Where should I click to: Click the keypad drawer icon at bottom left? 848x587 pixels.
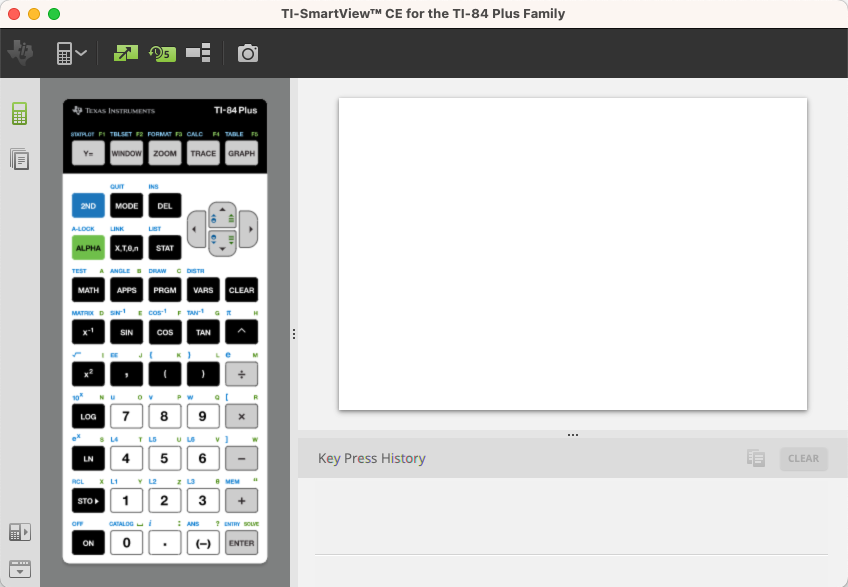[x=20, y=569]
